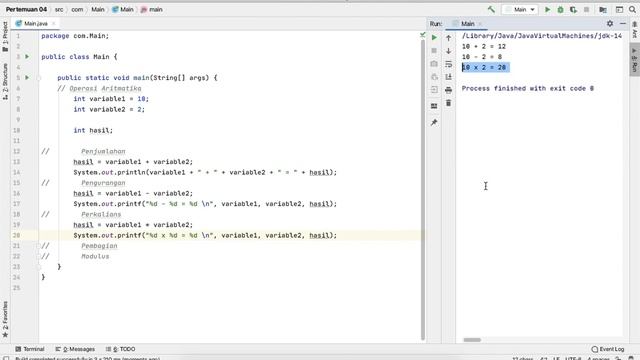
Task: Select the Main.java editor tab
Action: tap(36, 24)
